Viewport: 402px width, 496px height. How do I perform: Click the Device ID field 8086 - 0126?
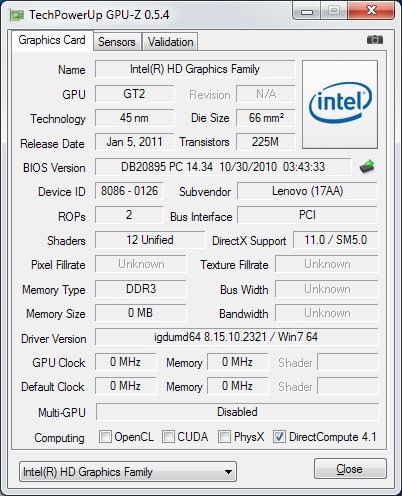click(129, 191)
